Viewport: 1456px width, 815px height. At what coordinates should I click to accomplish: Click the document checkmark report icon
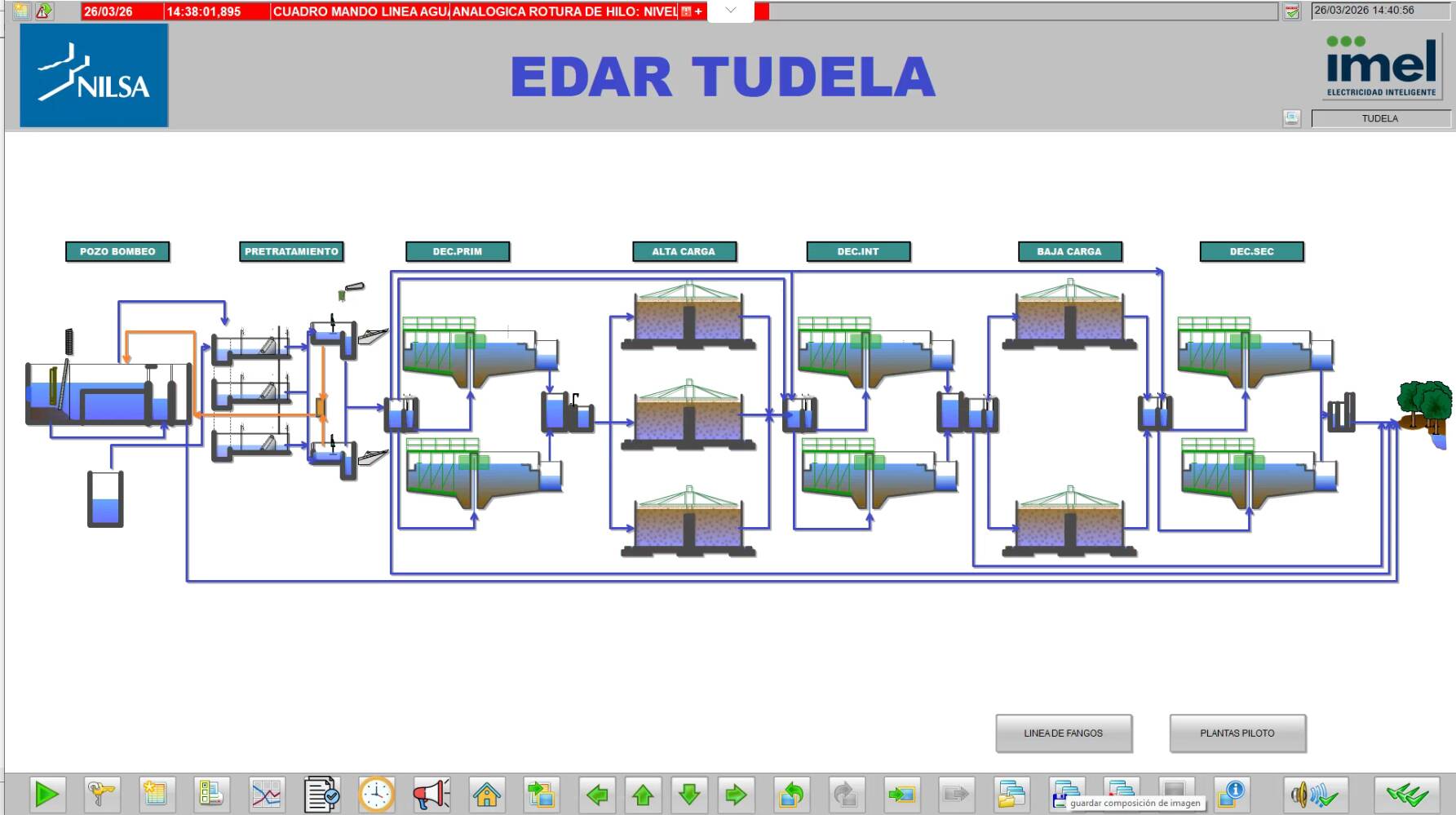321,793
